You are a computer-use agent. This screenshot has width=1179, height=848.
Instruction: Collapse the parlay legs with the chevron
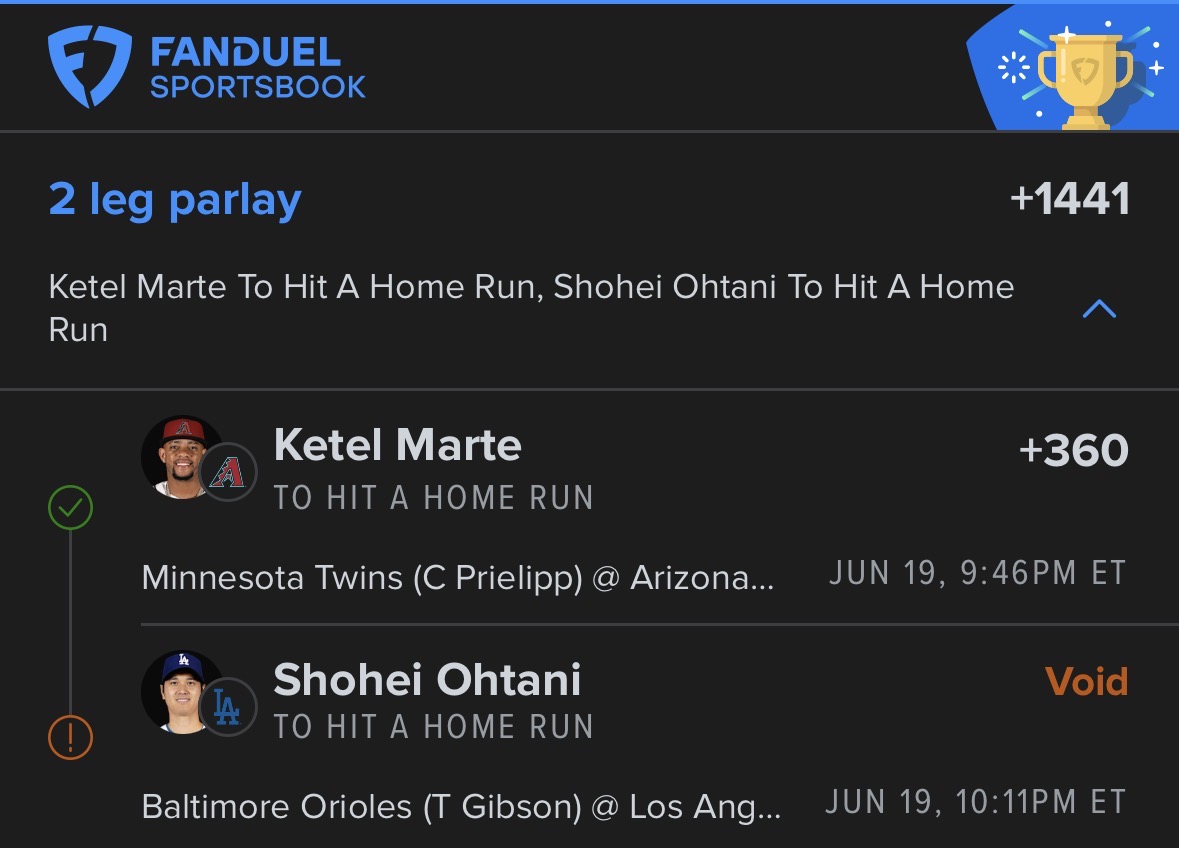pyautogui.click(x=1099, y=309)
